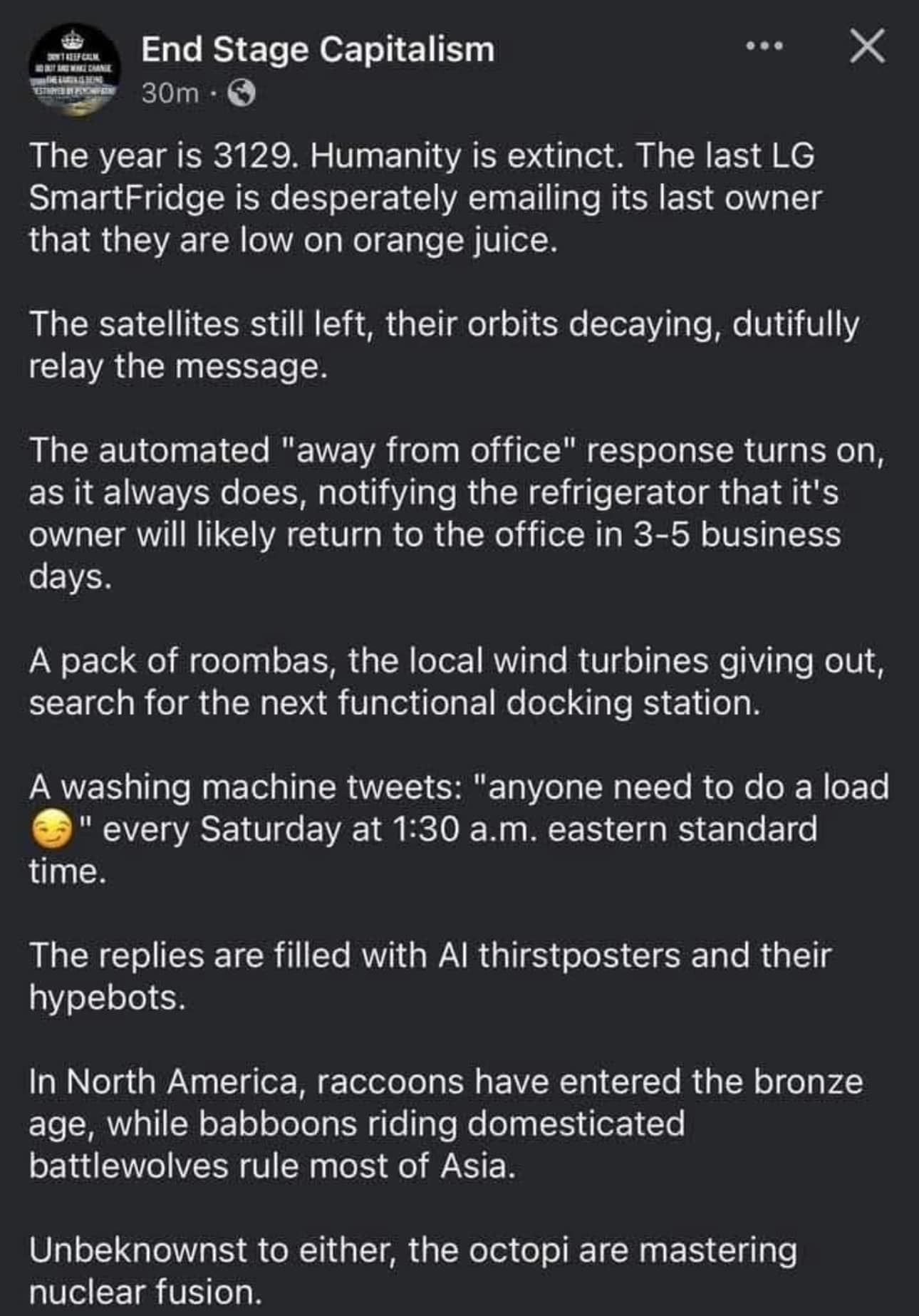919x1316 pixels.
Task: Close the post with the X button
Action: [867, 47]
